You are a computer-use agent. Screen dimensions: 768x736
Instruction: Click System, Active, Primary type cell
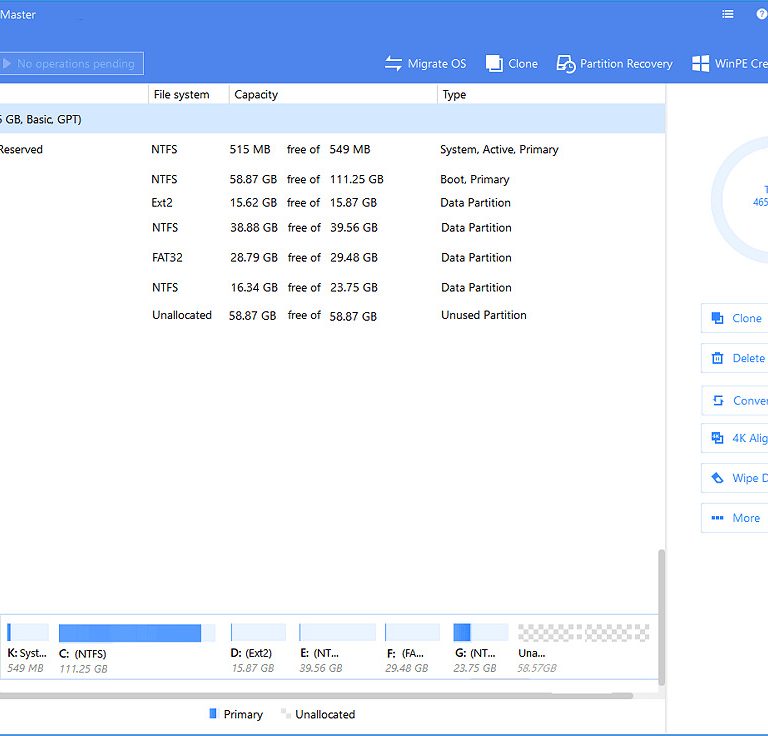(499, 149)
